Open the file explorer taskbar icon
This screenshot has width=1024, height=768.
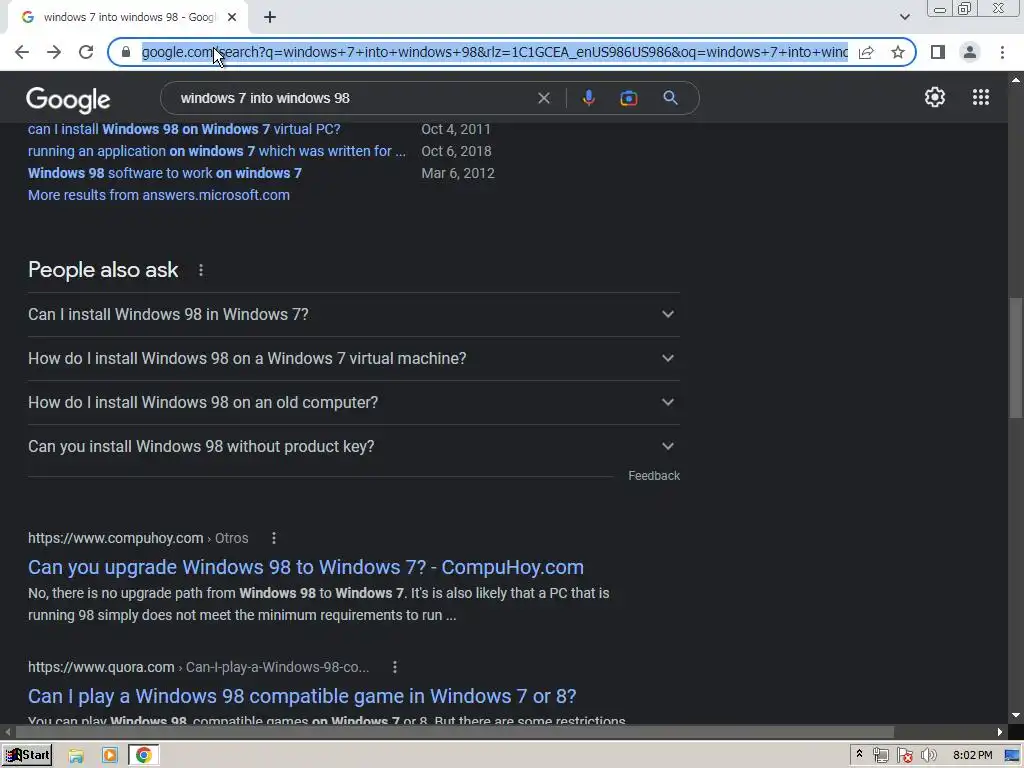coord(76,756)
